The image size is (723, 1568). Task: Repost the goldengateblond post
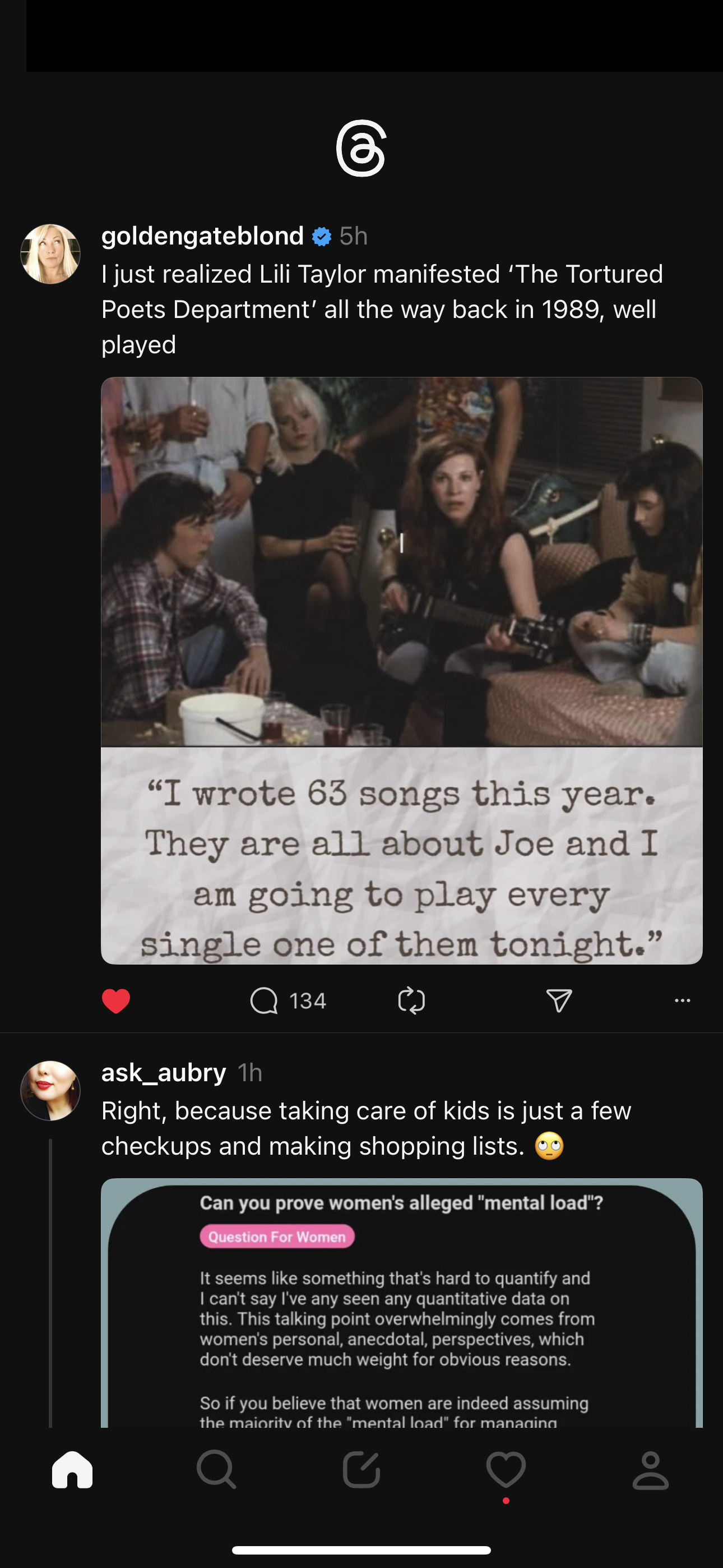tap(411, 1000)
